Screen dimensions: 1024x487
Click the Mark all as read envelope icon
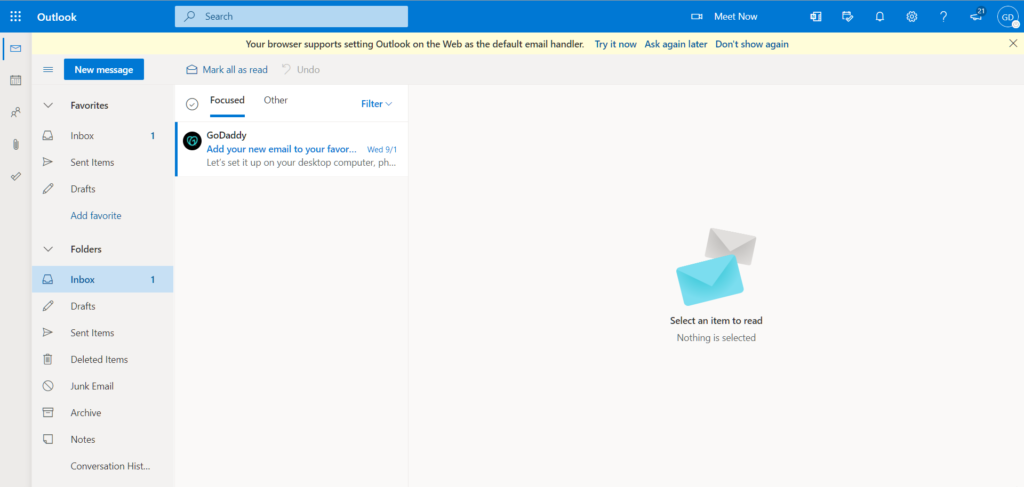pos(192,69)
